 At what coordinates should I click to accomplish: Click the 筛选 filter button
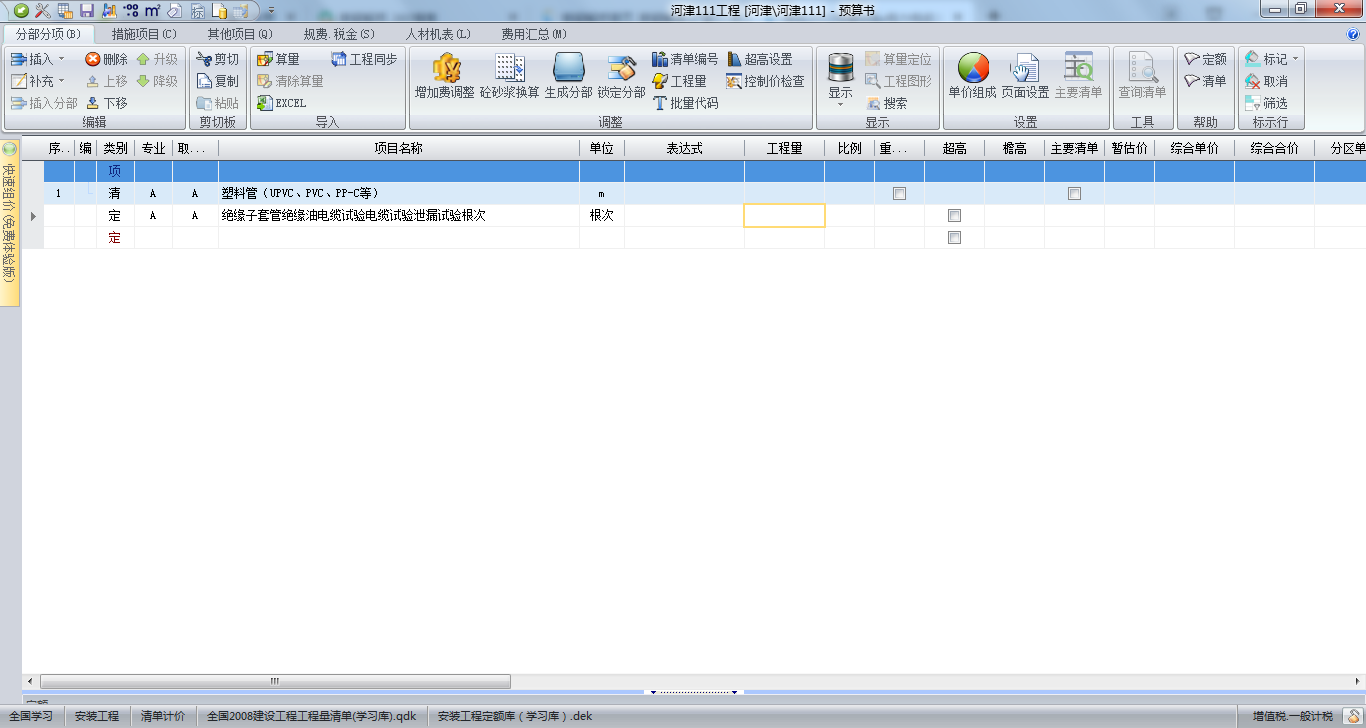tap(1266, 103)
